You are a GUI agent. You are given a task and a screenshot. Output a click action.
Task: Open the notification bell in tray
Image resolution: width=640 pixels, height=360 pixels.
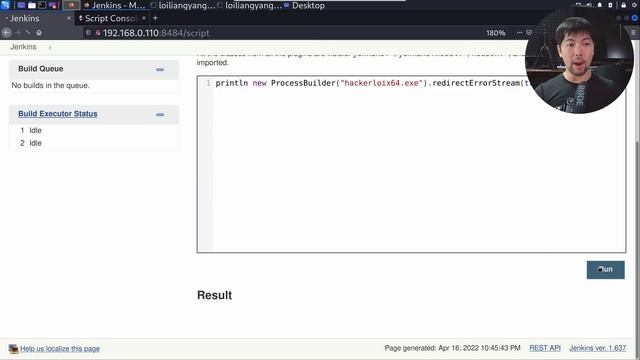(600, 5)
